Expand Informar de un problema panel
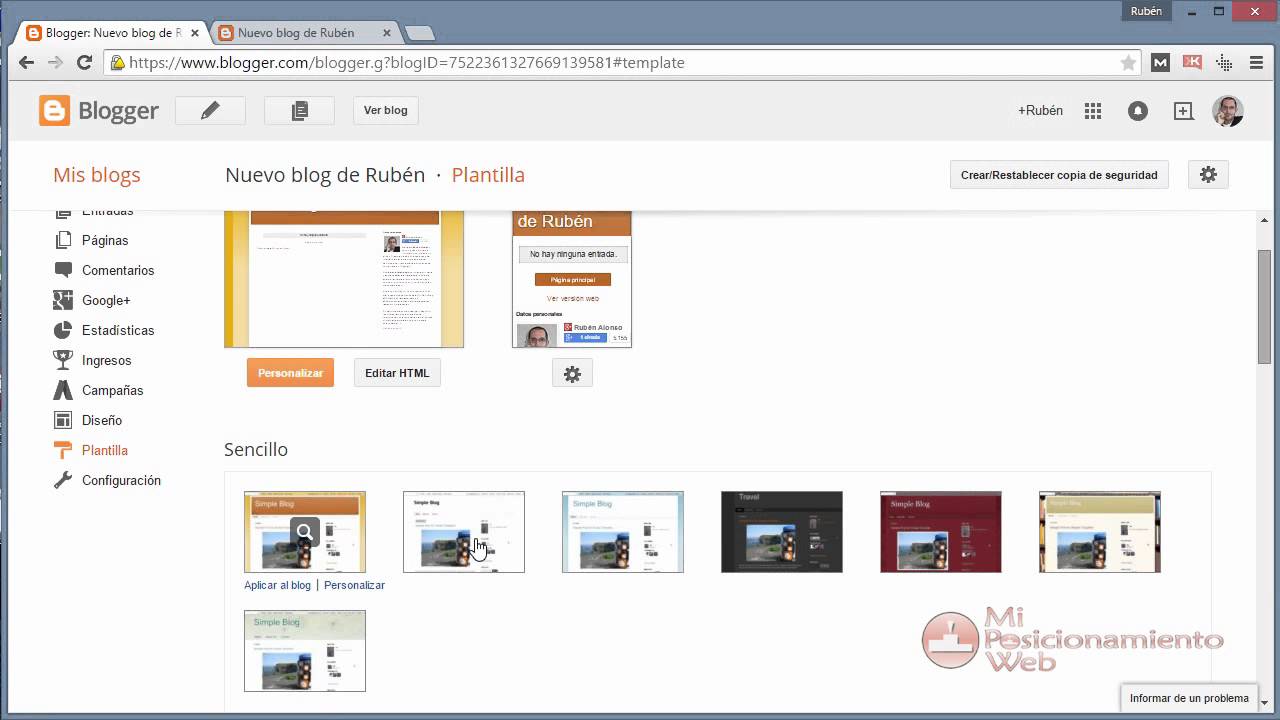This screenshot has height=720, width=1280. click(1188, 698)
